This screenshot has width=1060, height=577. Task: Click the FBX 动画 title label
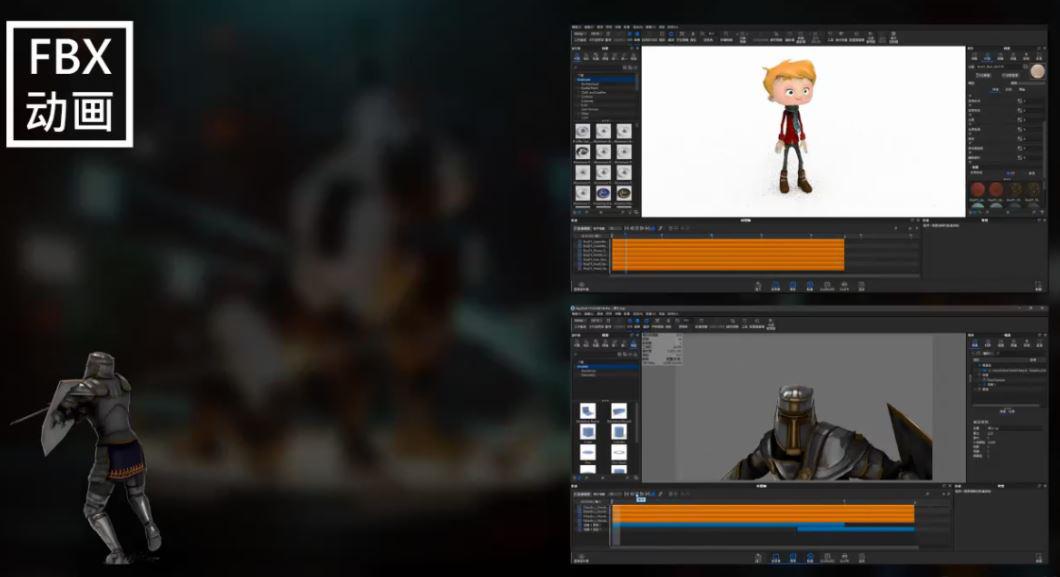[70, 85]
